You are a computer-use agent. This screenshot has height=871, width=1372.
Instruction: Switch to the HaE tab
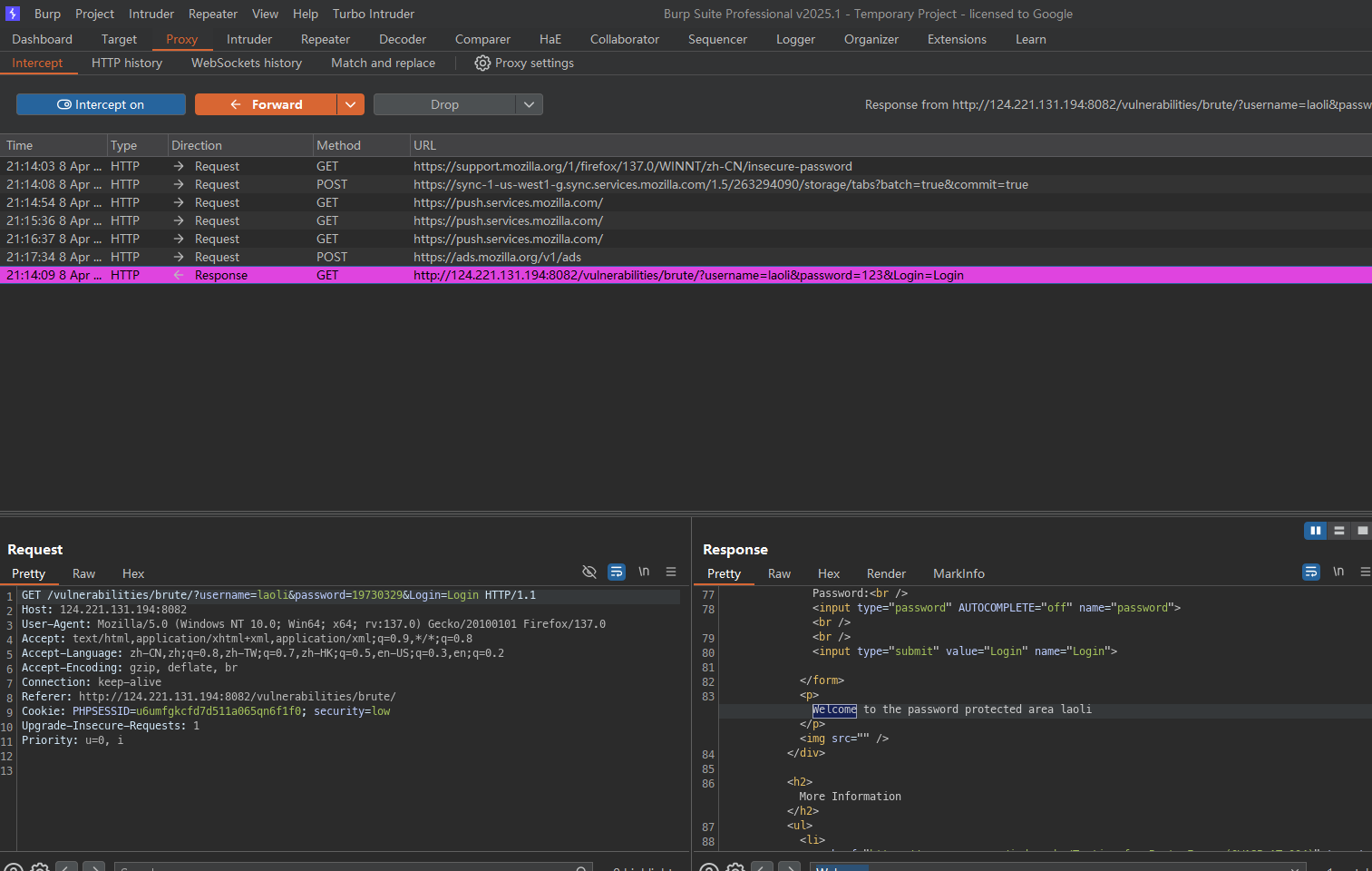tap(550, 39)
